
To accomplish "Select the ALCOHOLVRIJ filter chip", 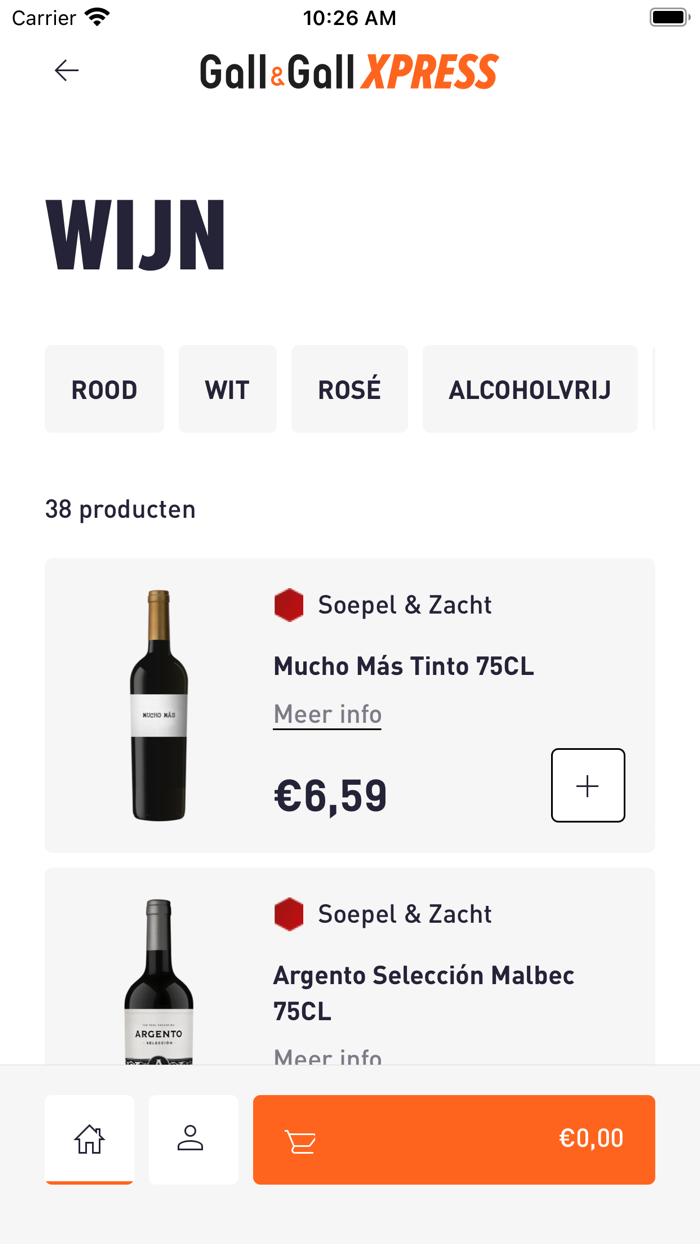I will pos(529,390).
